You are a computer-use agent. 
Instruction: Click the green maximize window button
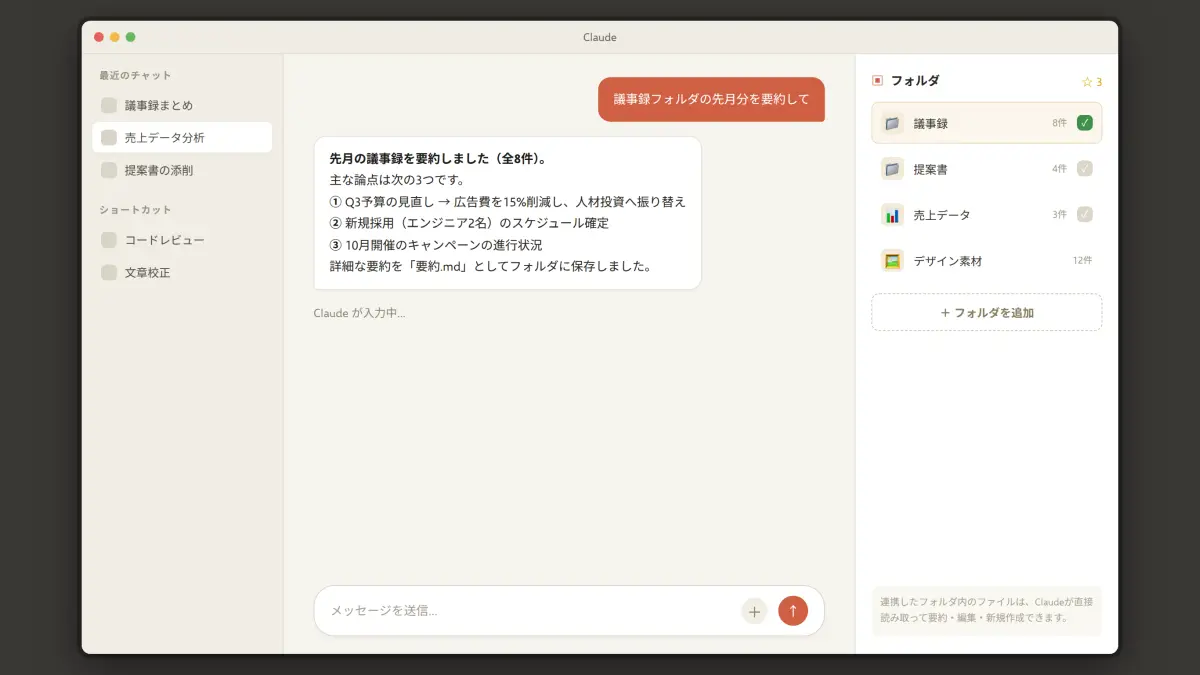coord(130,37)
